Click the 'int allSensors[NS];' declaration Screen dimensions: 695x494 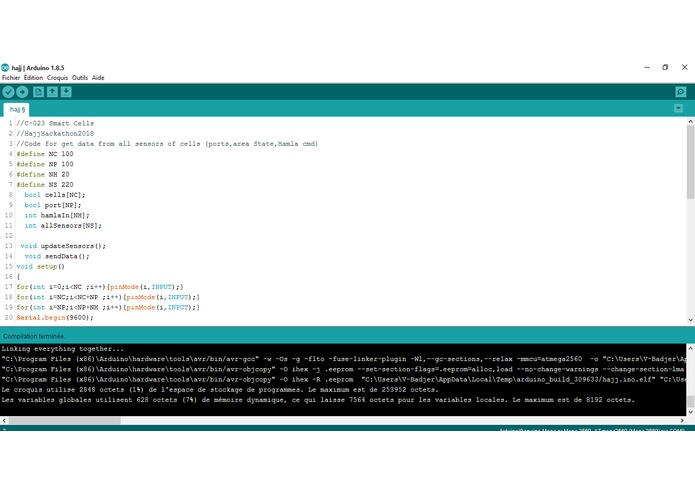[63, 226]
